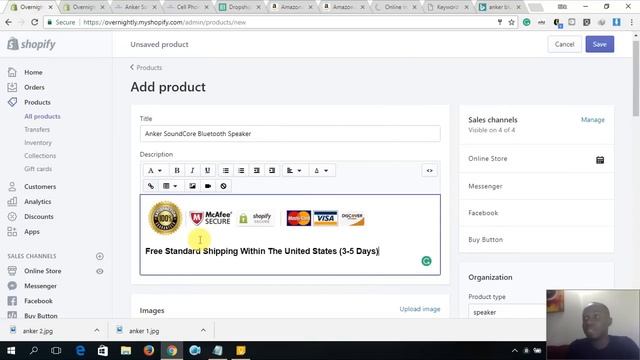Click the Shopify logo

(x=31, y=44)
